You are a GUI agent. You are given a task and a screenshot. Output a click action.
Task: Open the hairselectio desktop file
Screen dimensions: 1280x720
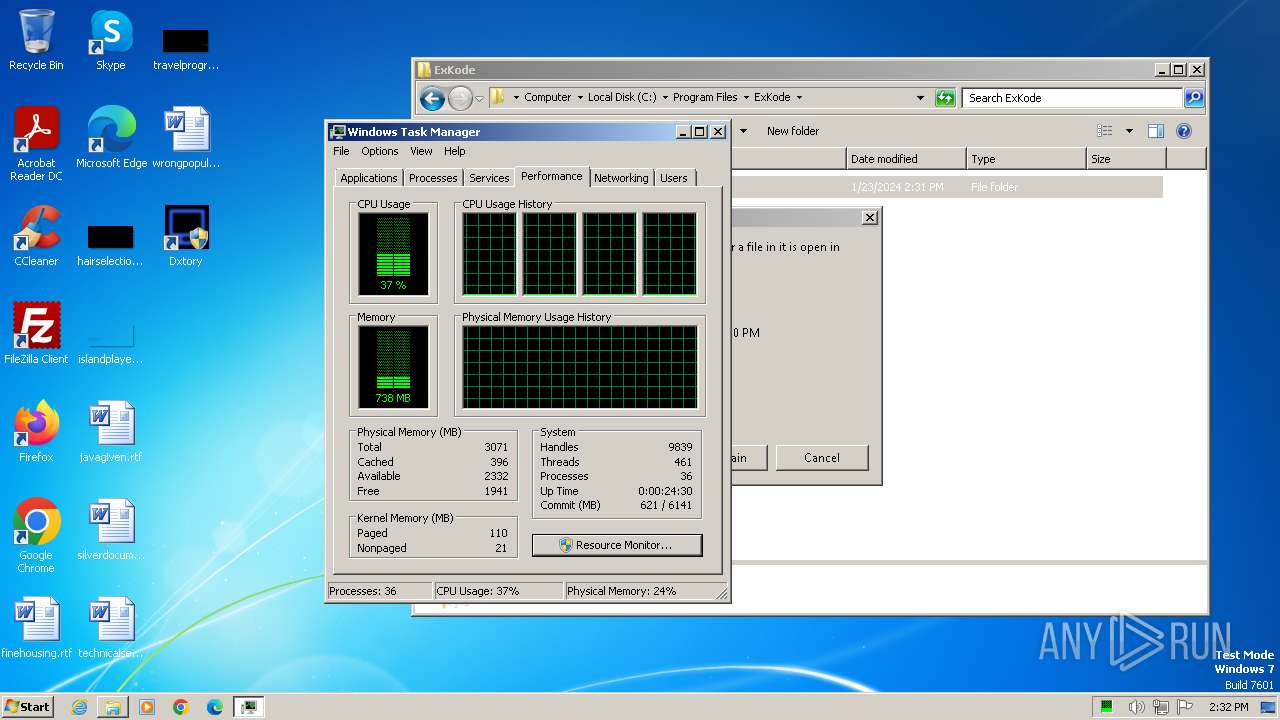[111, 245]
